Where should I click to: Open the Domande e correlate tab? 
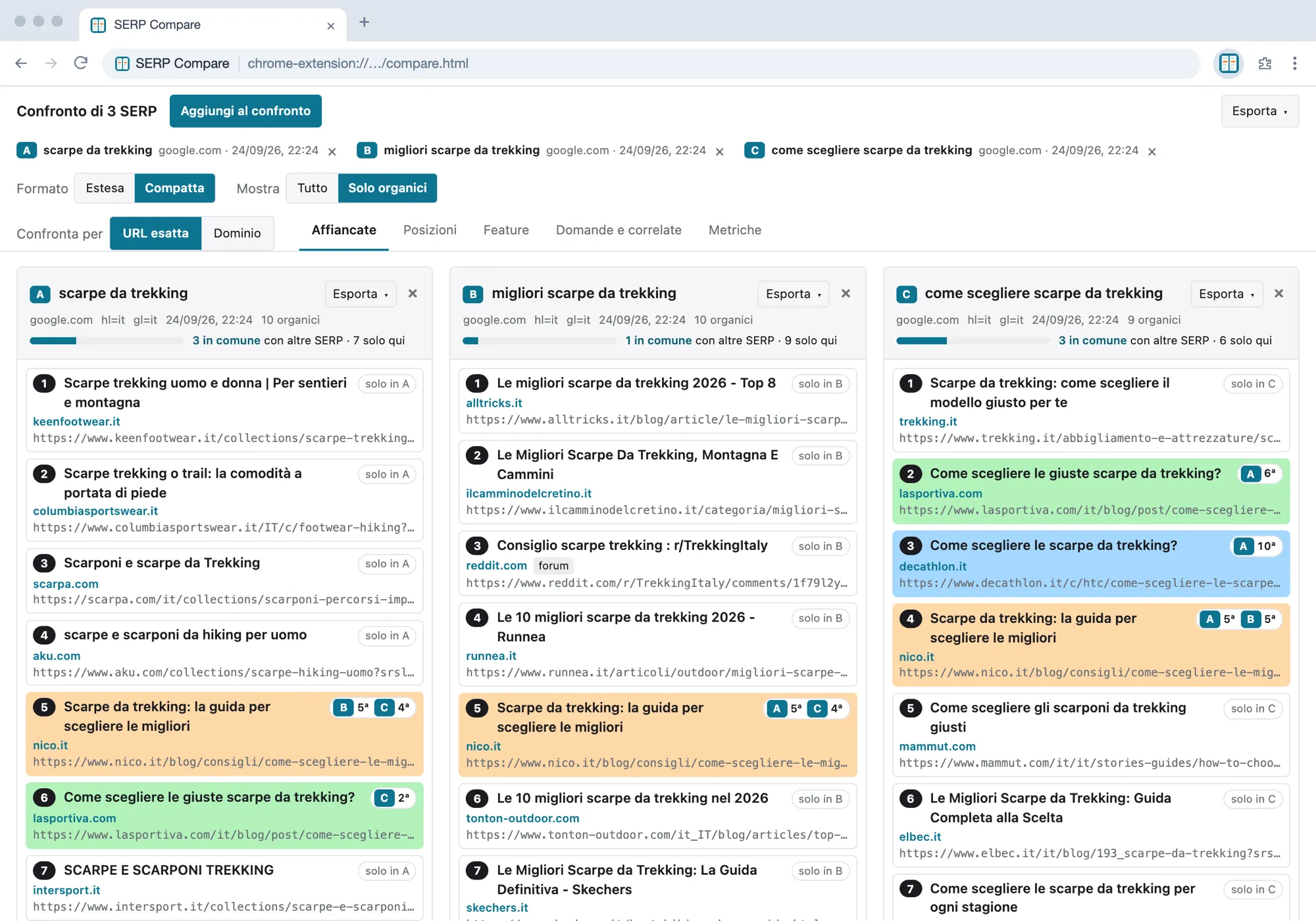point(619,230)
